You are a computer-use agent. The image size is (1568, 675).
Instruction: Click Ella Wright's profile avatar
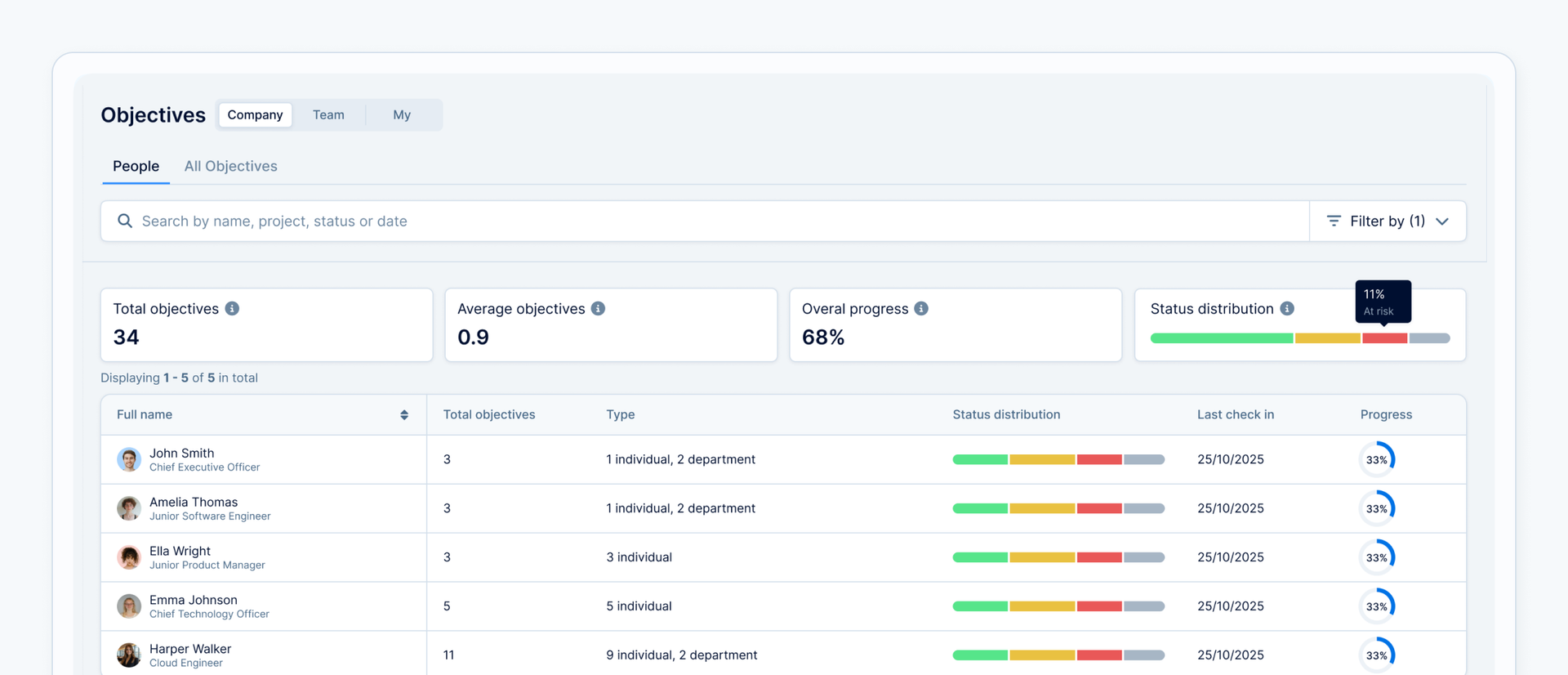129,557
